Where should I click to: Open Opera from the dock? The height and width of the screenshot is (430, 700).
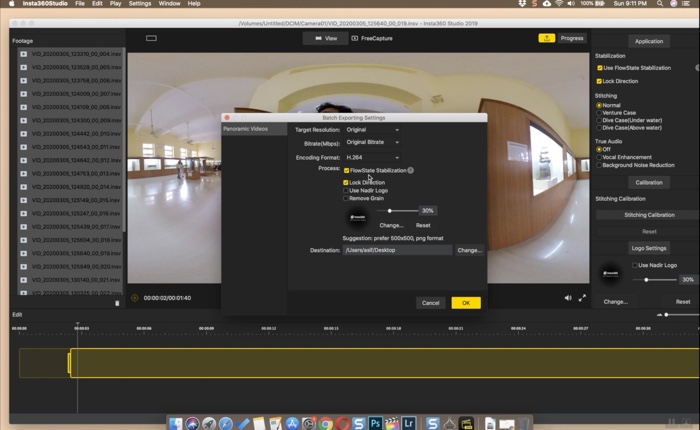(x=342, y=423)
